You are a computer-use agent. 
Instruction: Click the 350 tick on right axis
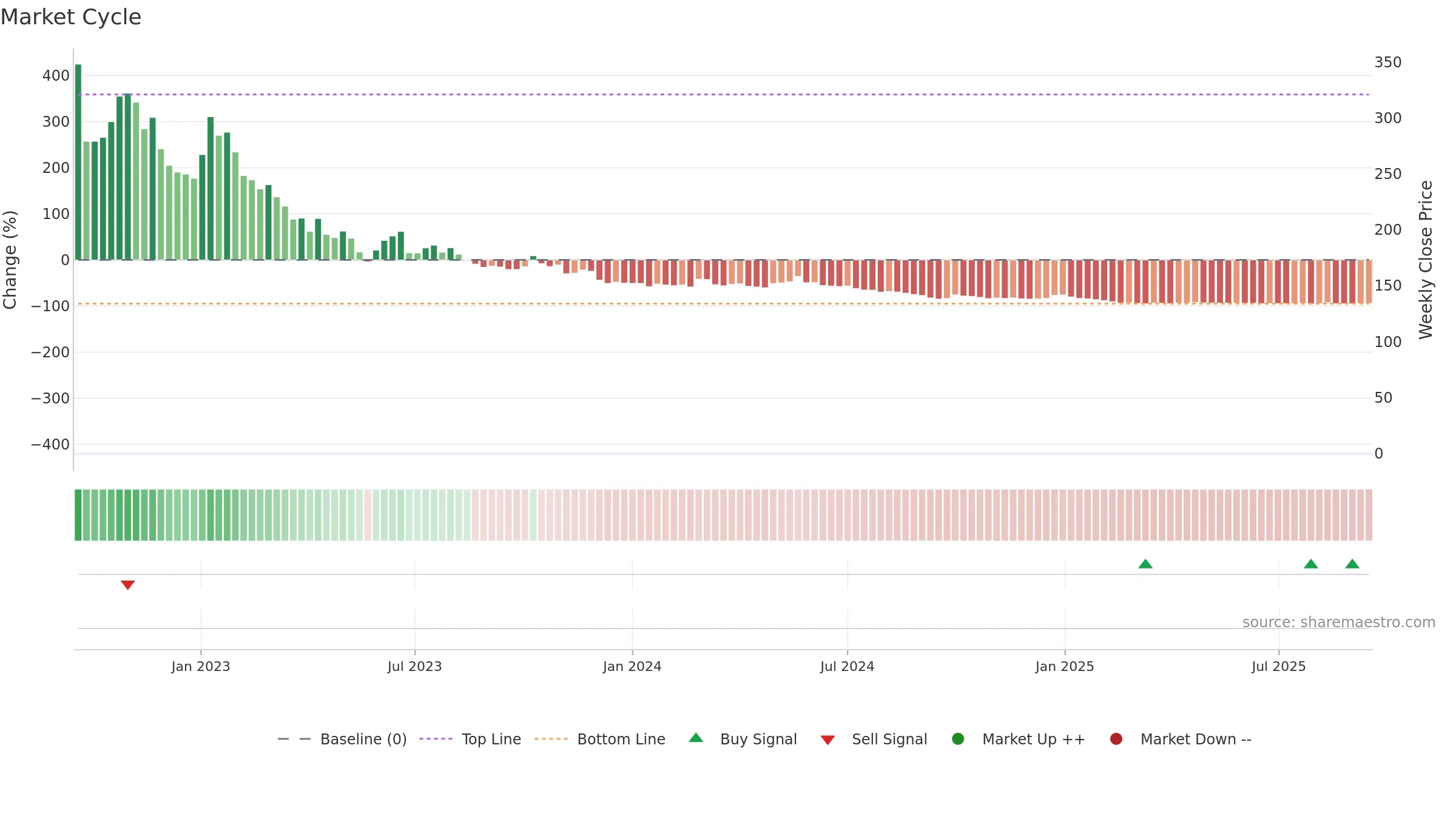1388,62
